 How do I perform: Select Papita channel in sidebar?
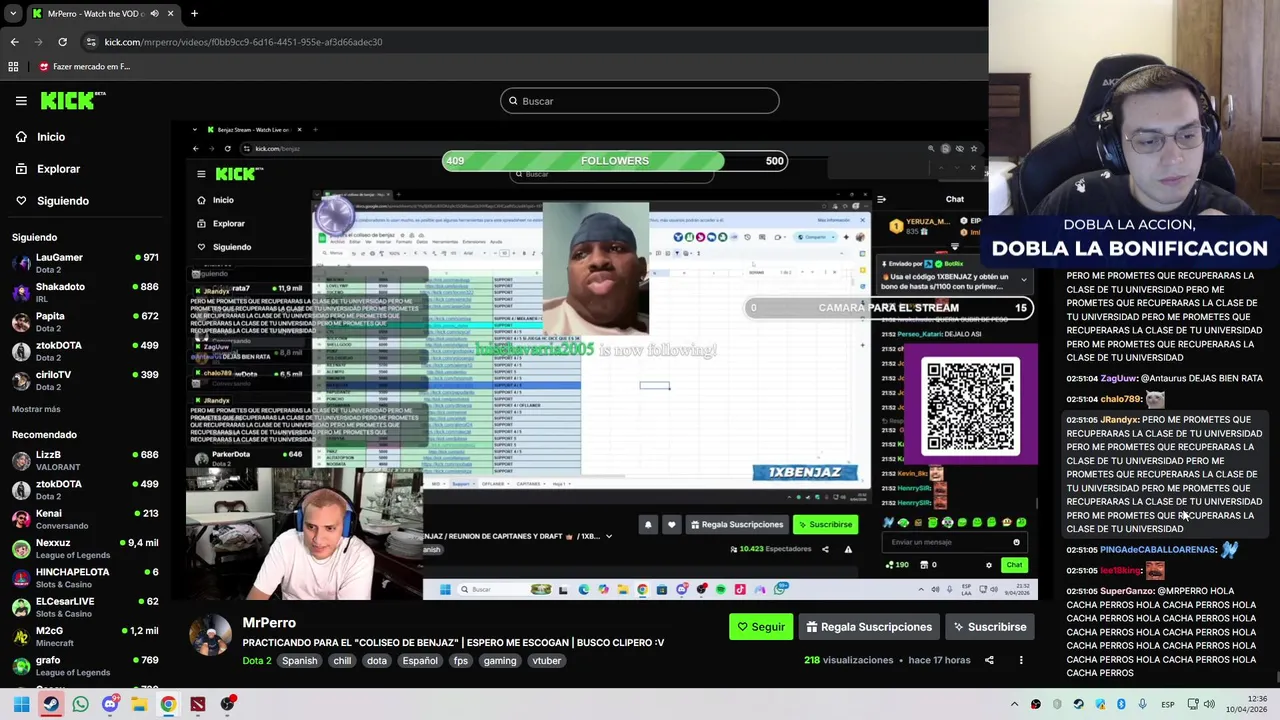(85, 322)
